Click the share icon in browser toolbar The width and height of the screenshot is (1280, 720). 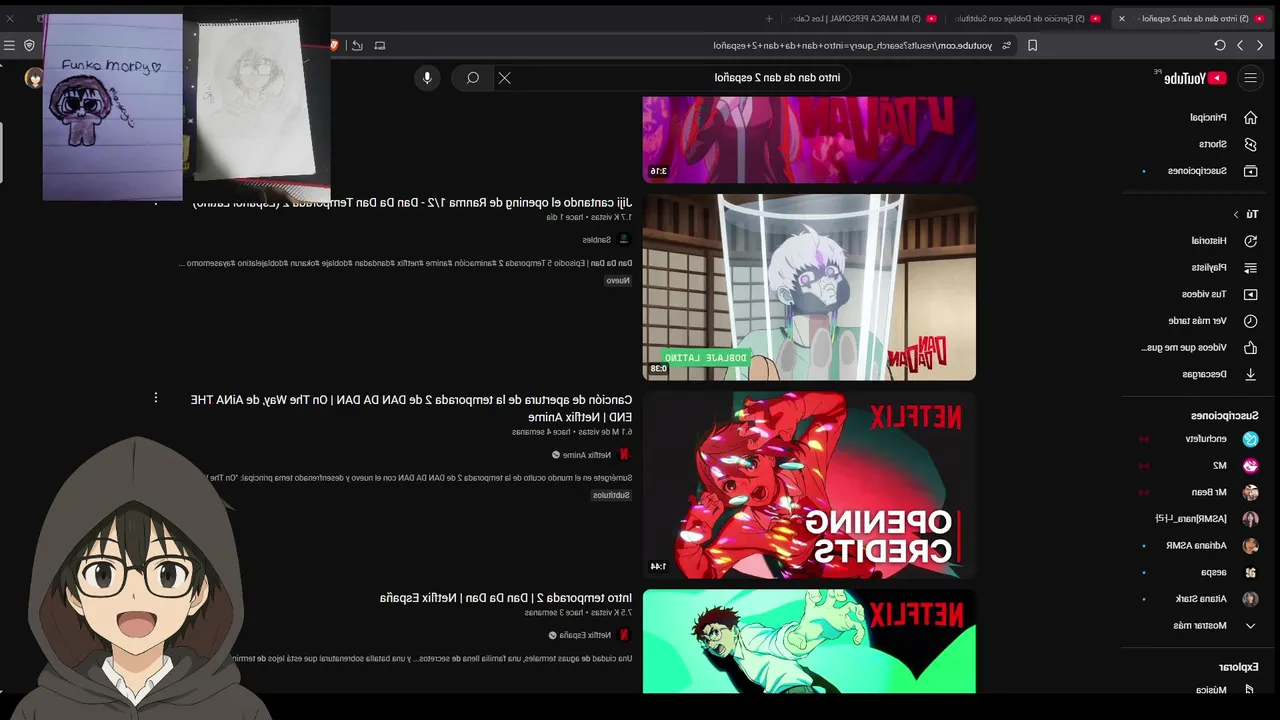[357, 45]
